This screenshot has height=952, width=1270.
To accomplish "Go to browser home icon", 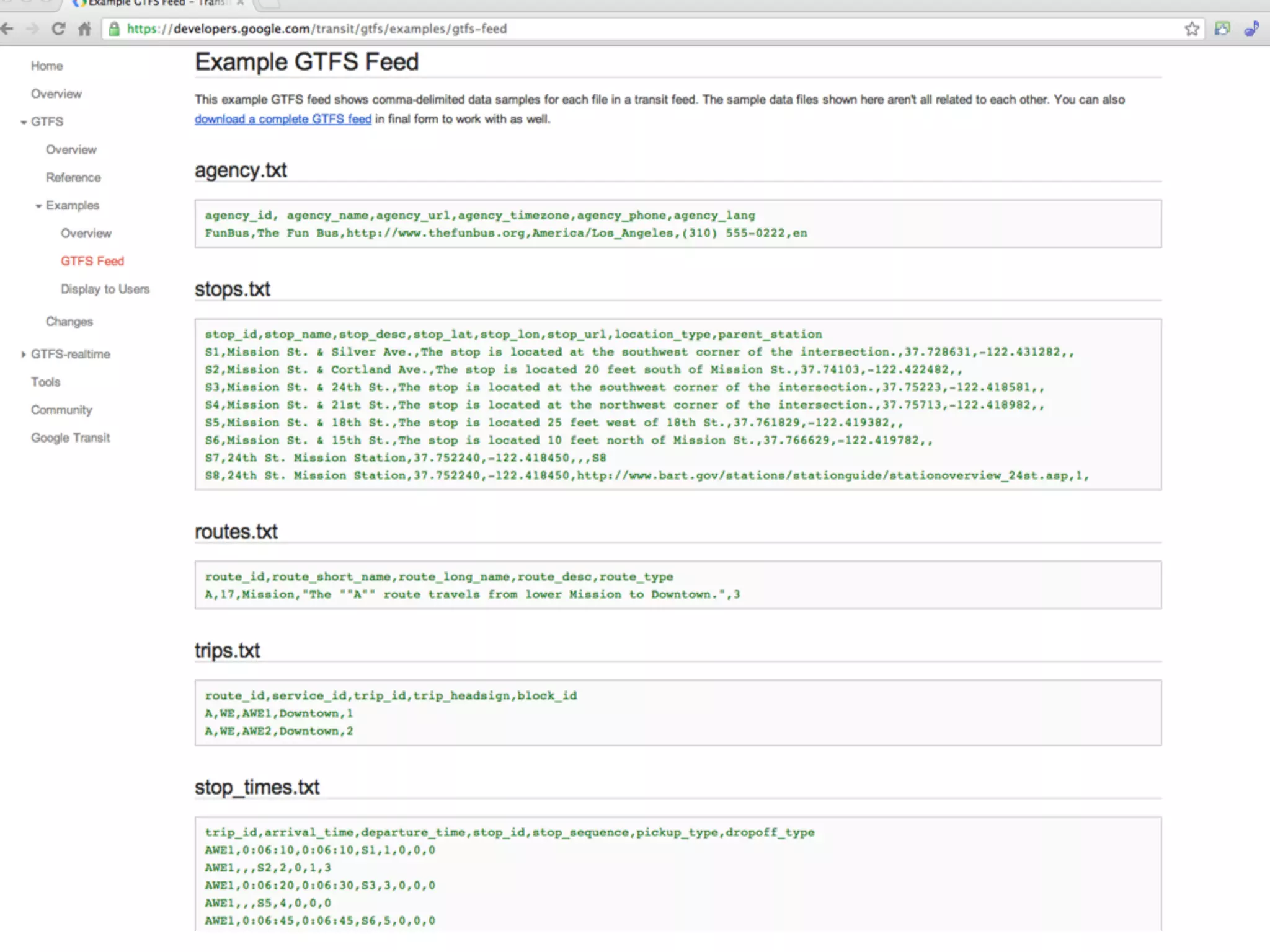I will coord(84,29).
